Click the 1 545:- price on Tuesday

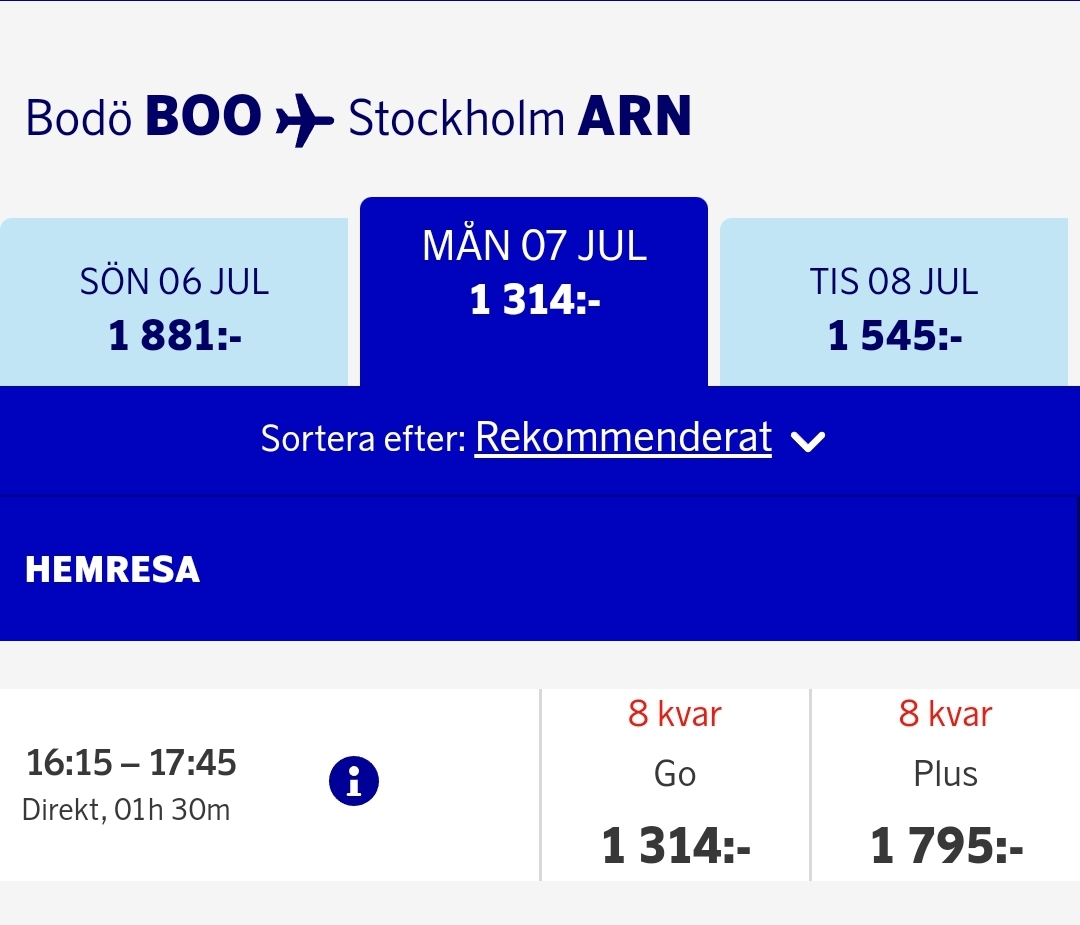pos(895,336)
